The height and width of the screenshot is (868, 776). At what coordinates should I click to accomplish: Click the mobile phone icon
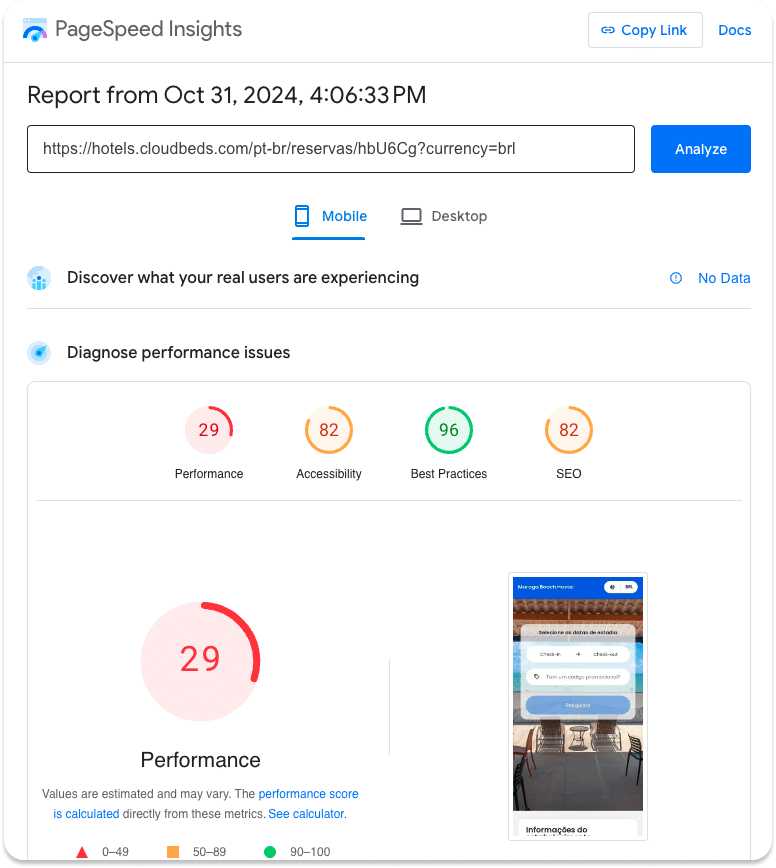pyautogui.click(x=302, y=216)
